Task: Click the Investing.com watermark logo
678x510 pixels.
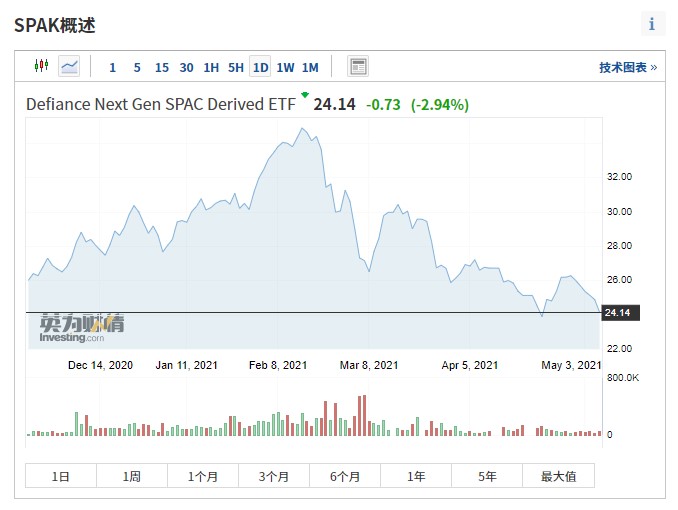Action: point(83,329)
